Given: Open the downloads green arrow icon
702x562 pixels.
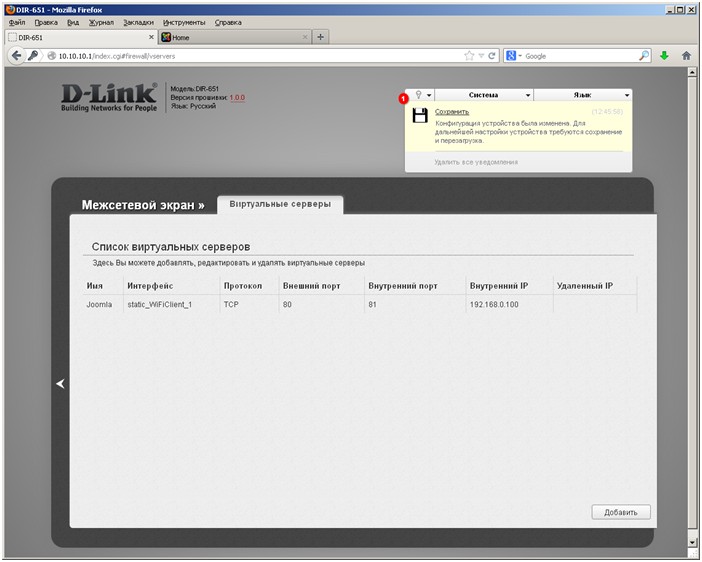Looking at the screenshot, I should (x=664, y=56).
